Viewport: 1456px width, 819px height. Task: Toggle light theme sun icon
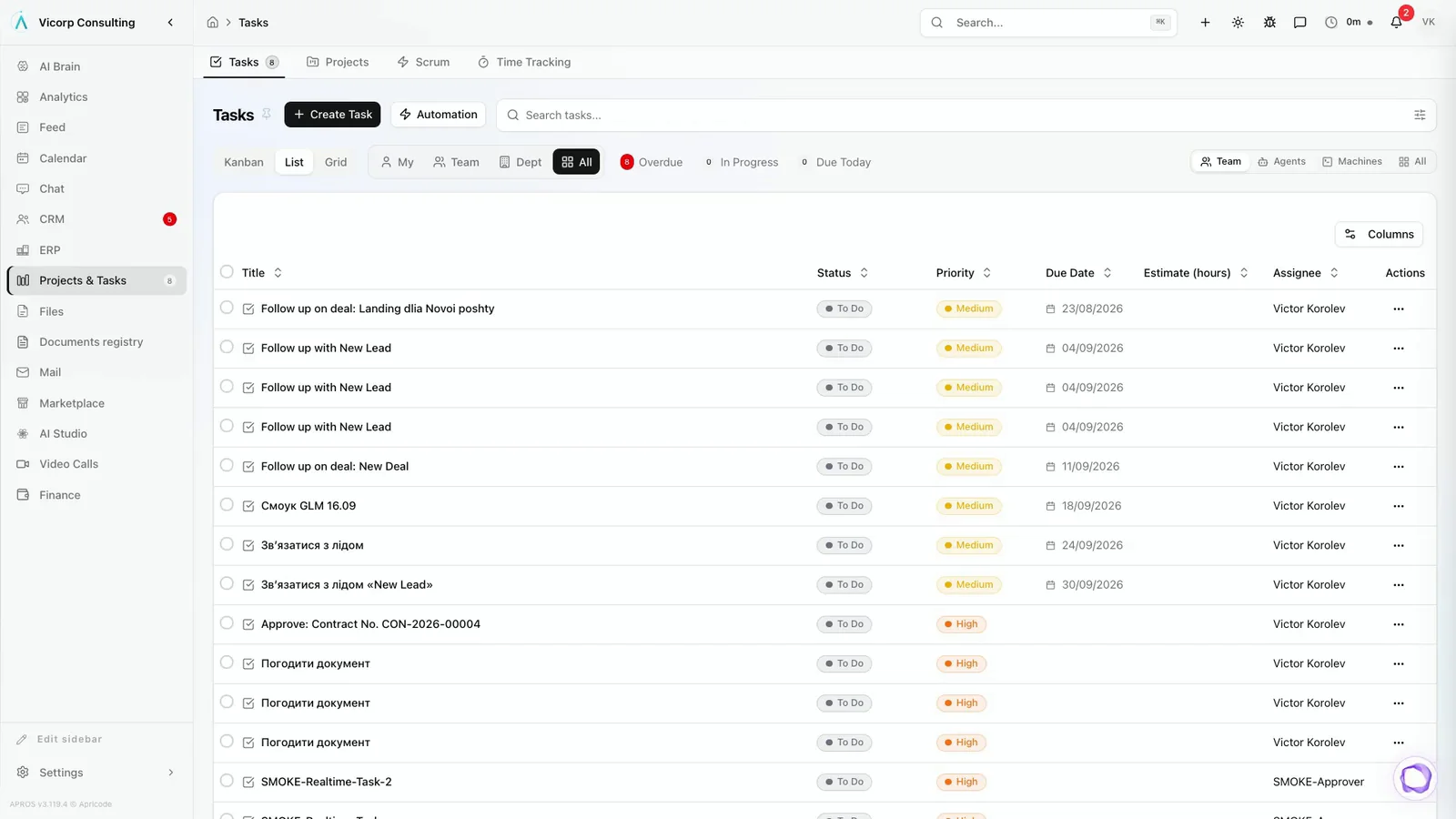1238,23
